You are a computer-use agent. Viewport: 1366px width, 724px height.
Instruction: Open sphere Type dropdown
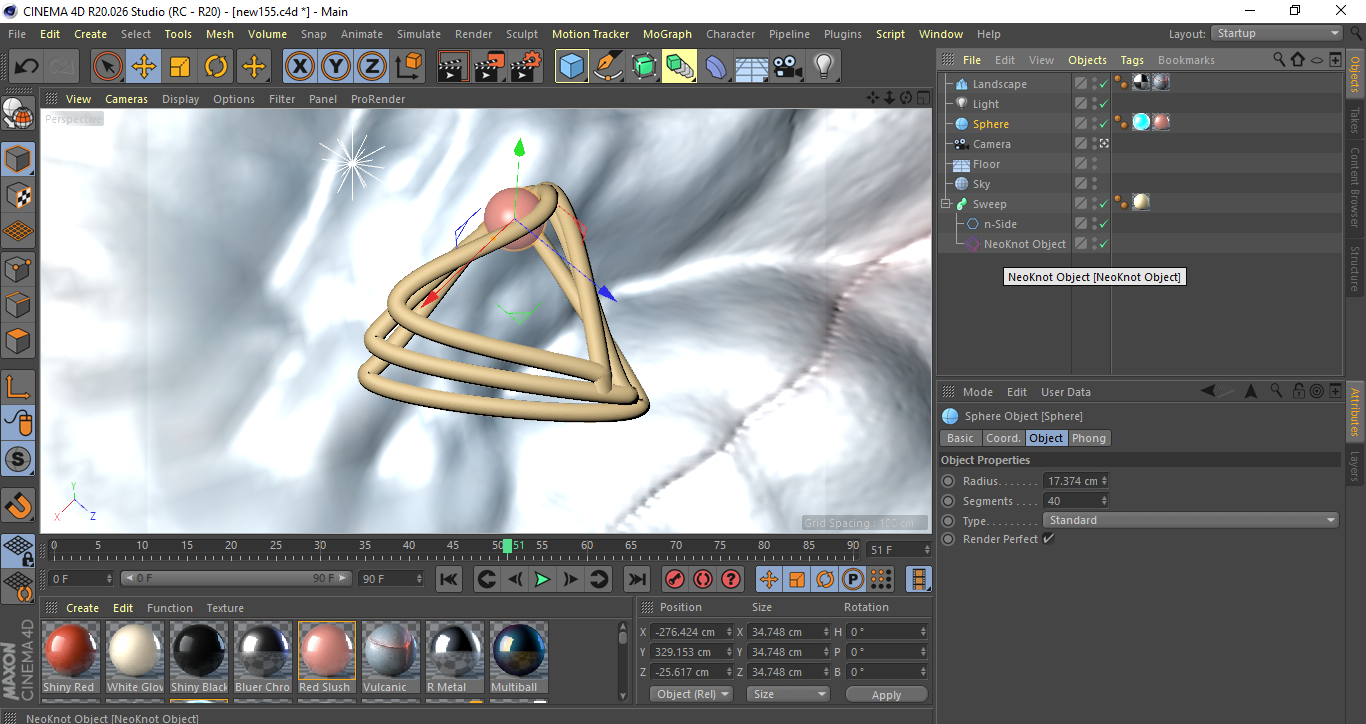1191,520
